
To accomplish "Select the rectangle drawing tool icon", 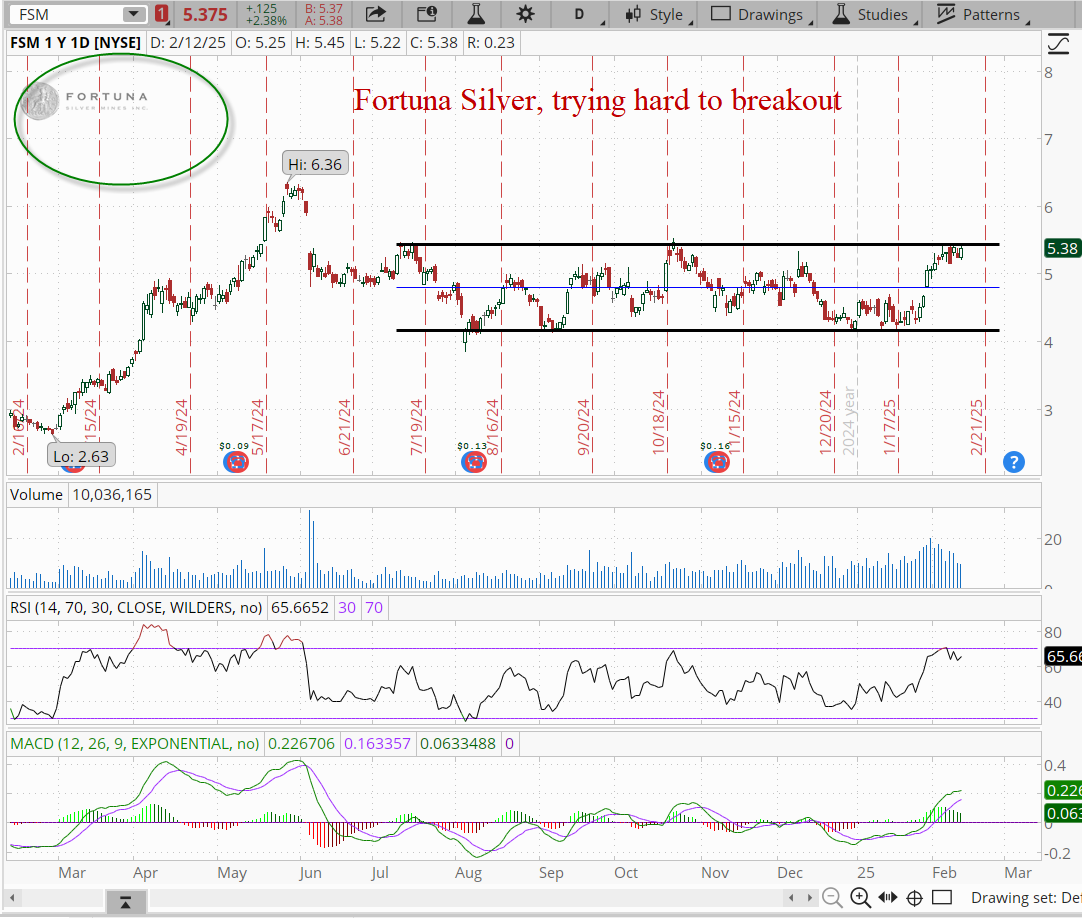I will [942, 897].
